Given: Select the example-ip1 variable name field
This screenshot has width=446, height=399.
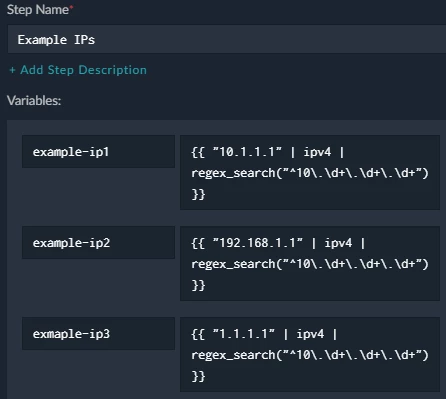Looking at the screenshot, I should 98,152.
